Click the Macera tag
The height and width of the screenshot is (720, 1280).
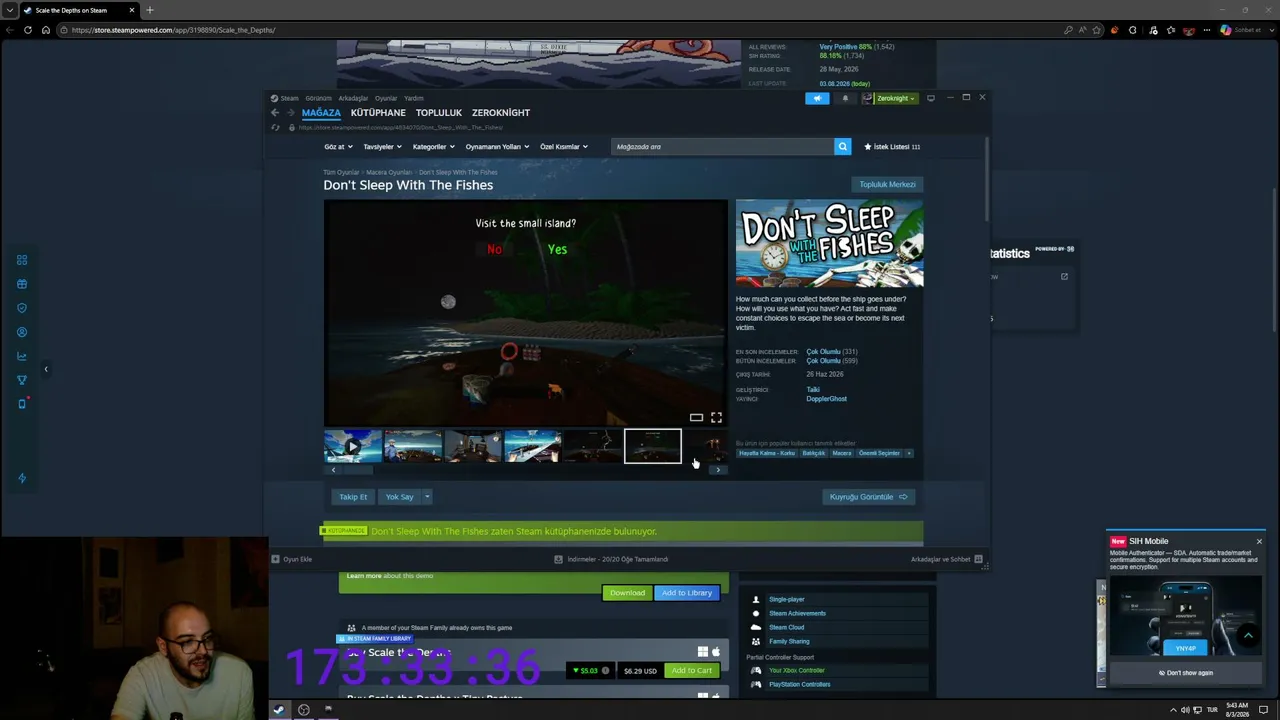842,453
